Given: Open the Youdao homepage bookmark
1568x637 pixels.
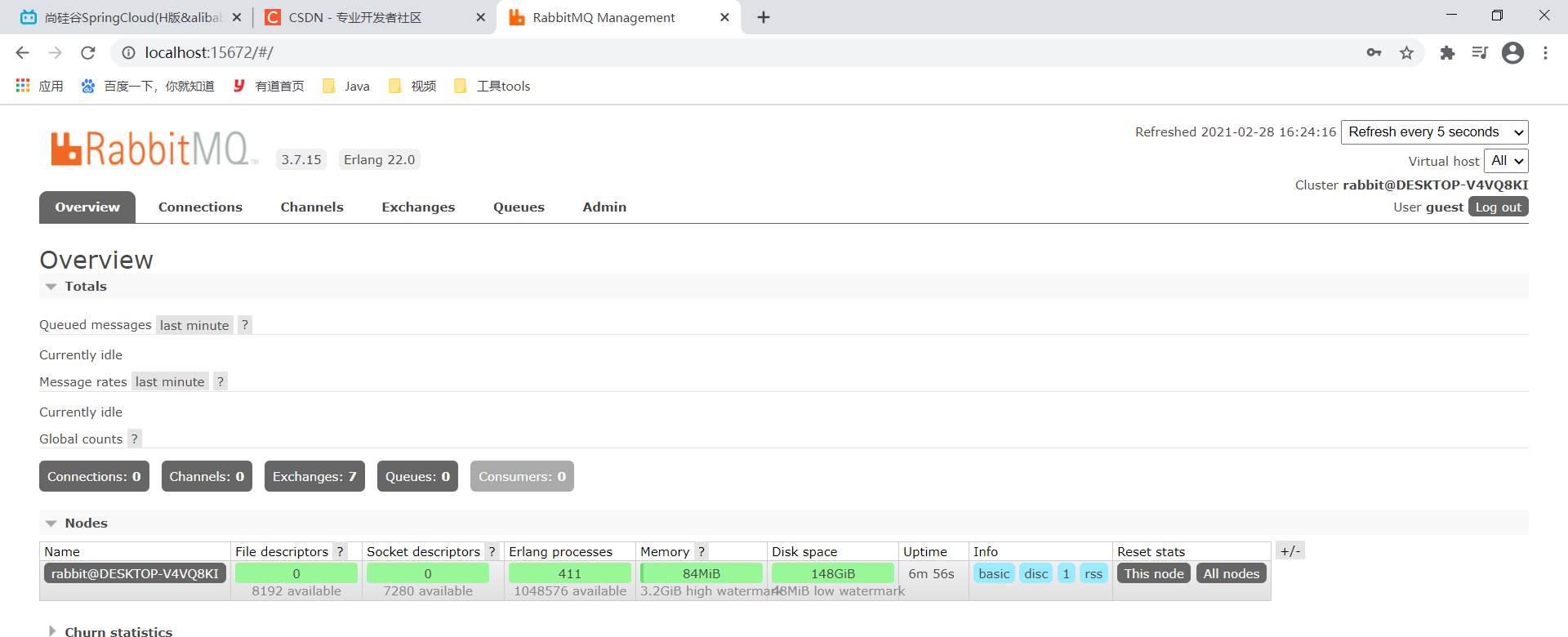Looking at the screenshot, I should [x=269, y=86].
